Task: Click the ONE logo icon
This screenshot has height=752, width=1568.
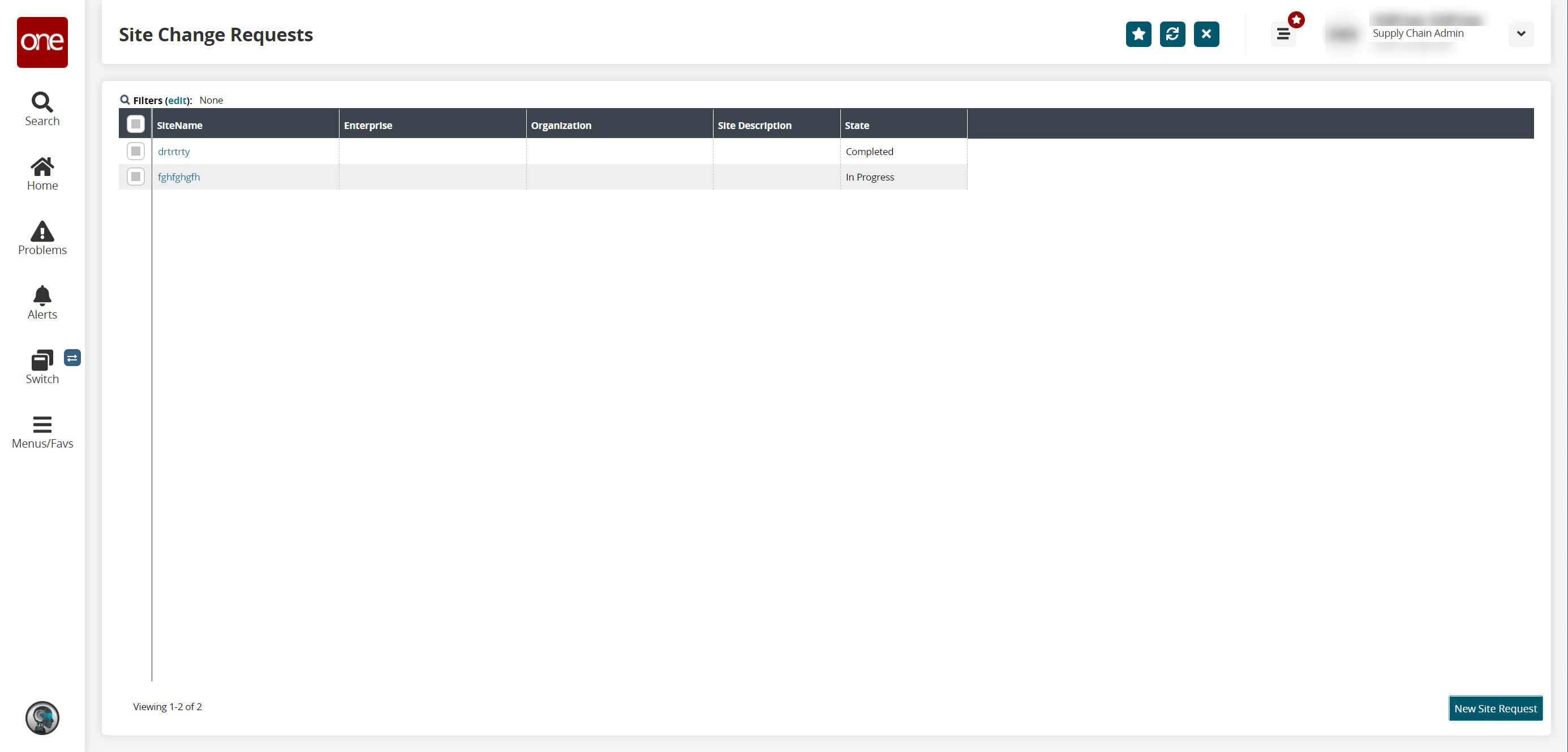Action: click(x=42, y=42)
